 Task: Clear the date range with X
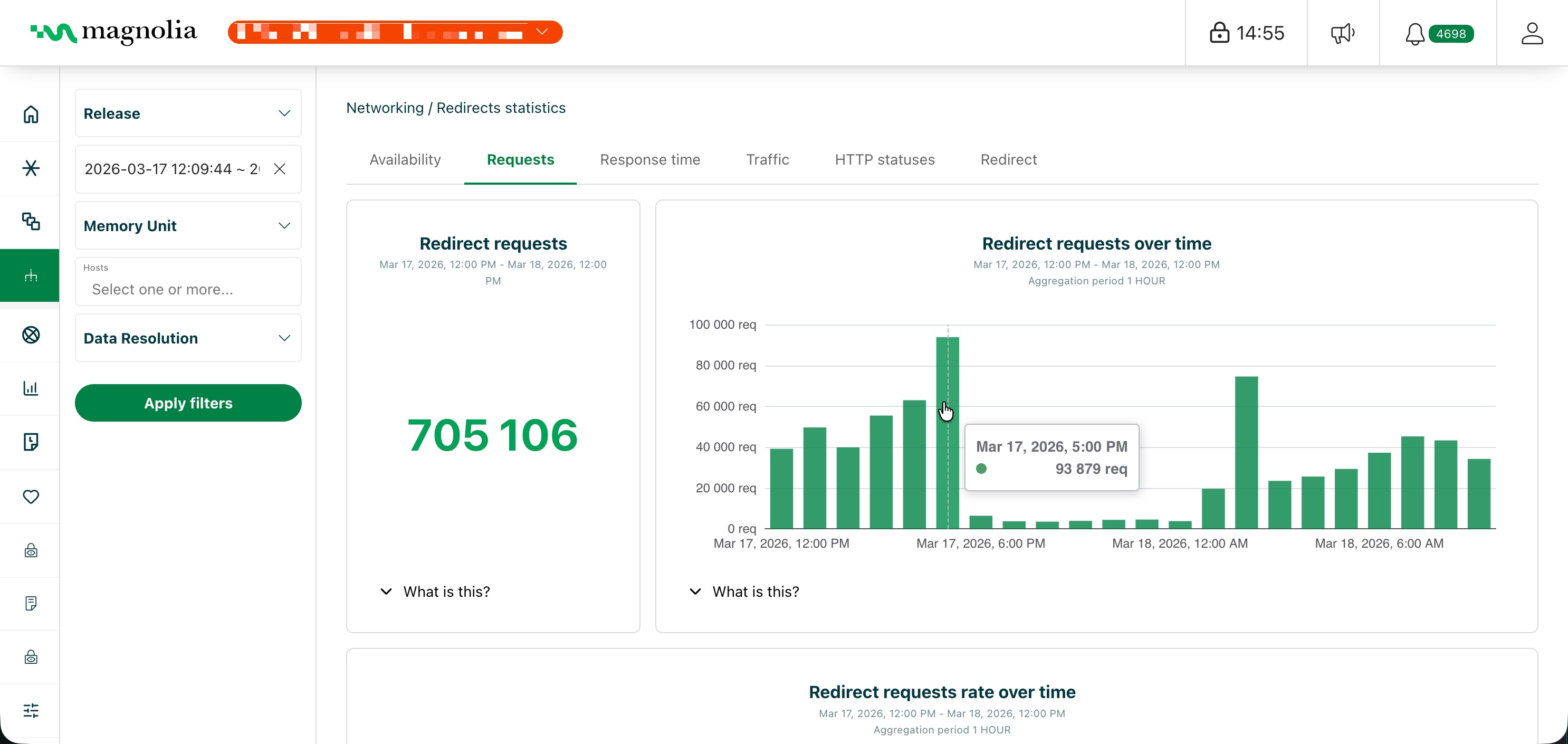(280, 169)
